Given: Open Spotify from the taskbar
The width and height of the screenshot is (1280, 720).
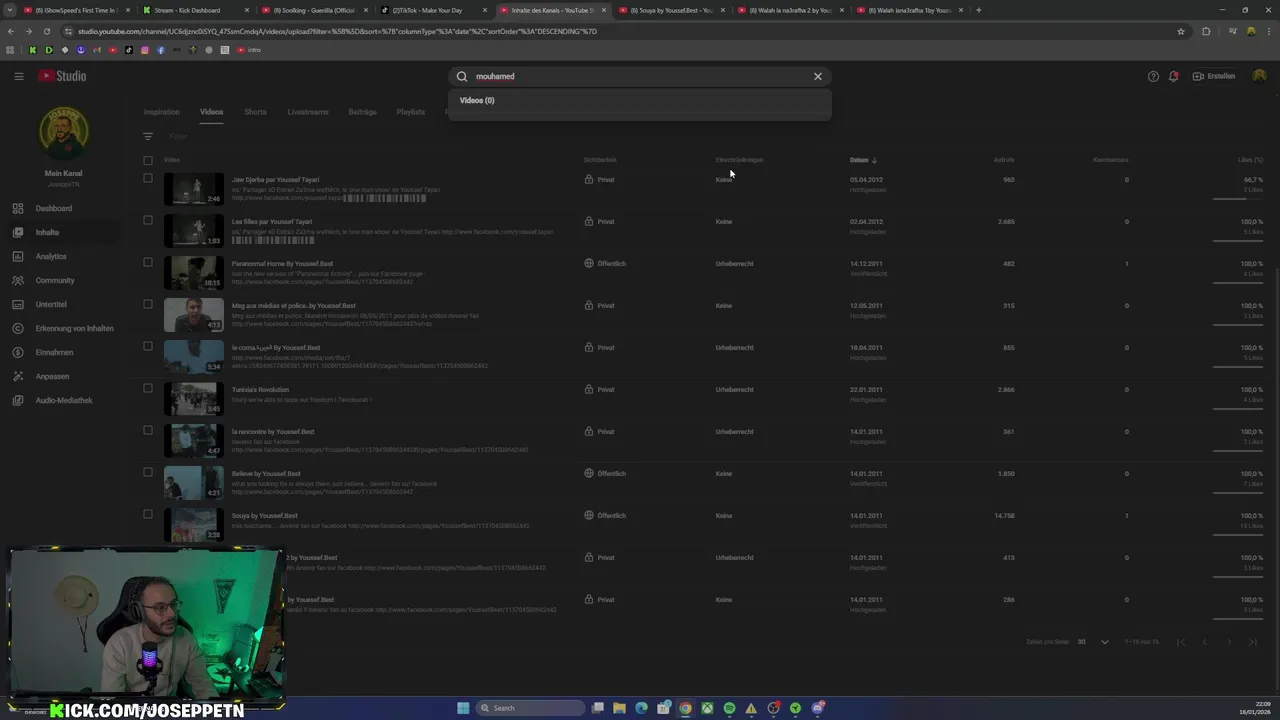Looking at the screenshot, I should (729, 708).
